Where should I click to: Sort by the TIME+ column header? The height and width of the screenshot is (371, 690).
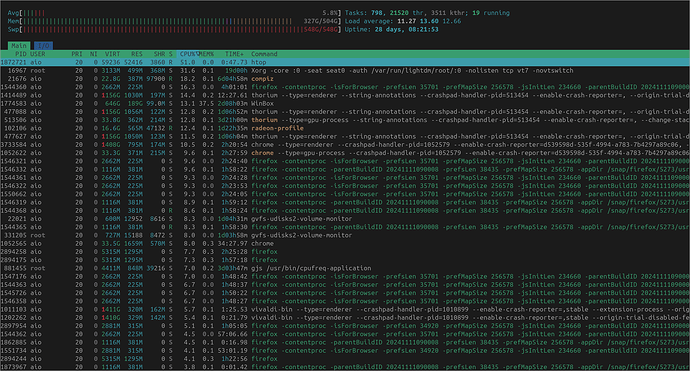coord(234,54)
